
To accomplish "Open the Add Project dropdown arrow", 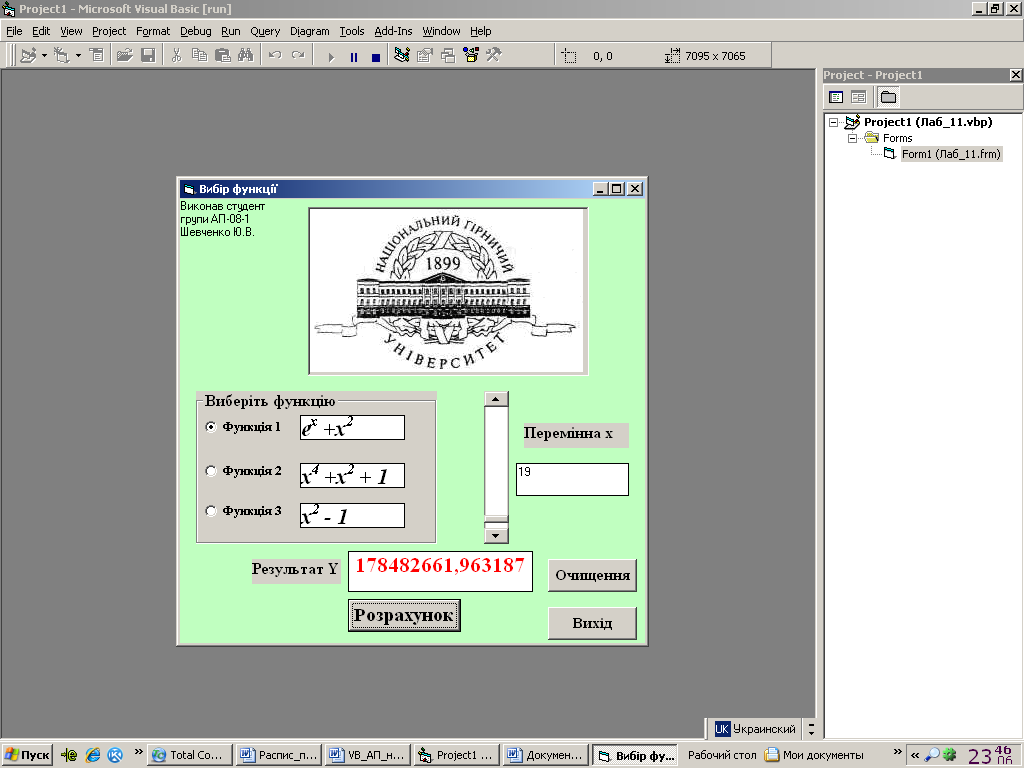I will click(44, 56).
